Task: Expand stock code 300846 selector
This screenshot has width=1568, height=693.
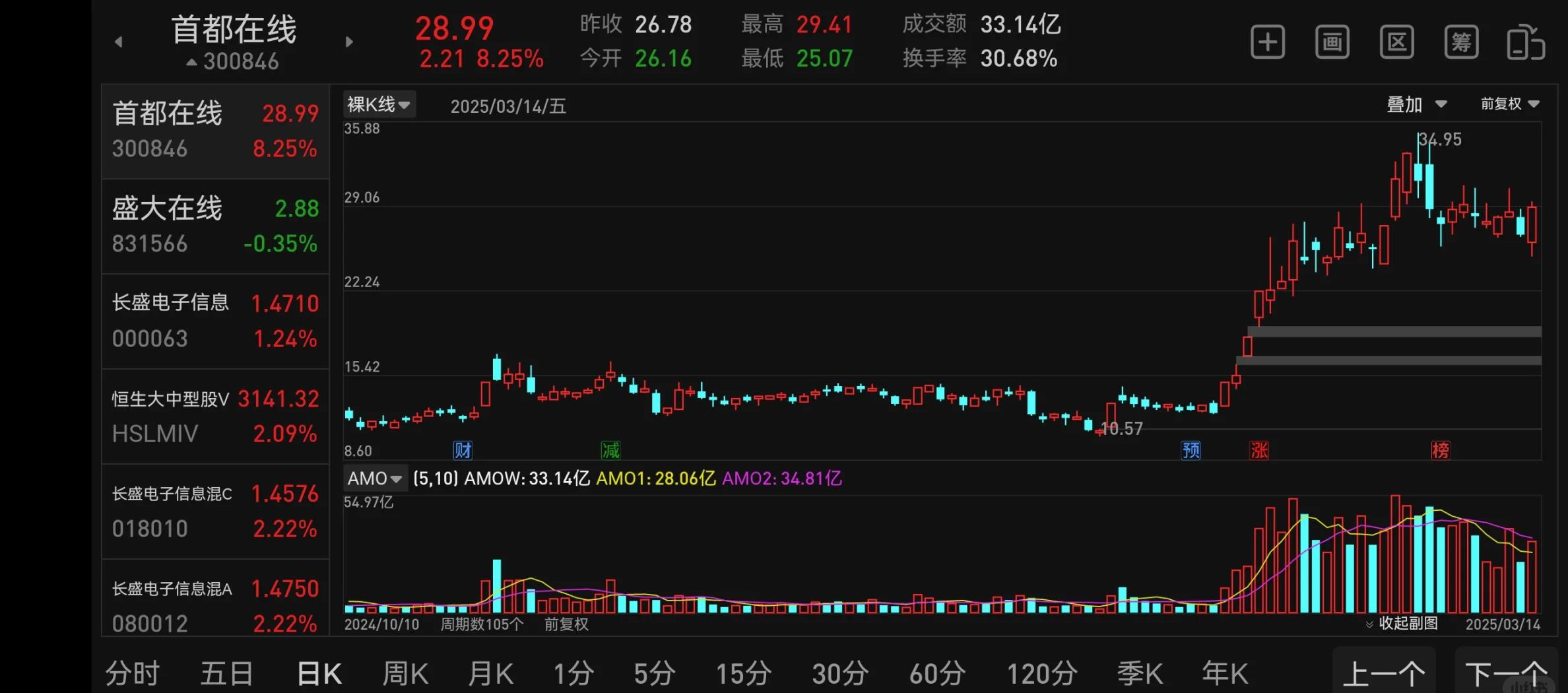Action: click(233, 61)
